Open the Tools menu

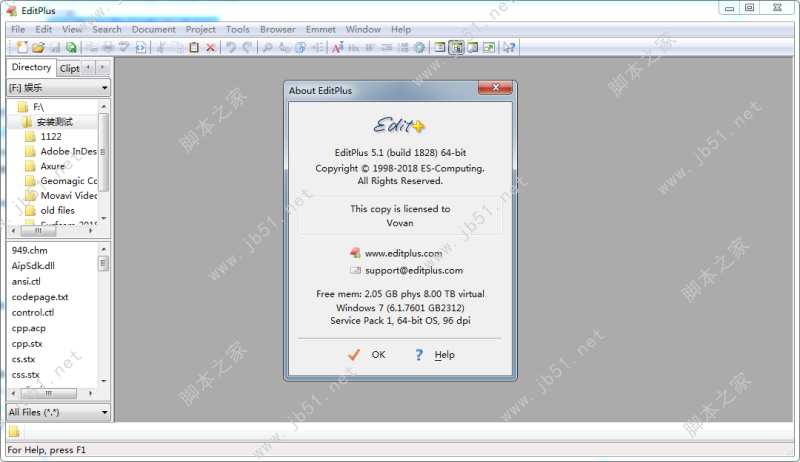[238, 30]
